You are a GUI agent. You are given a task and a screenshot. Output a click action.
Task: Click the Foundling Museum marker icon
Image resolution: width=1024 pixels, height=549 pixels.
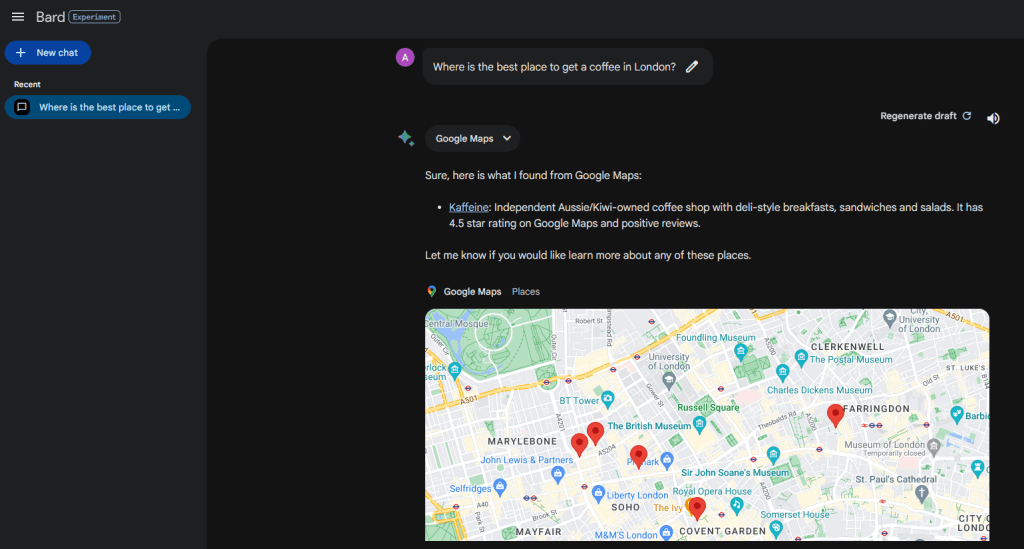pyautogui.click(x=740, y=352)
